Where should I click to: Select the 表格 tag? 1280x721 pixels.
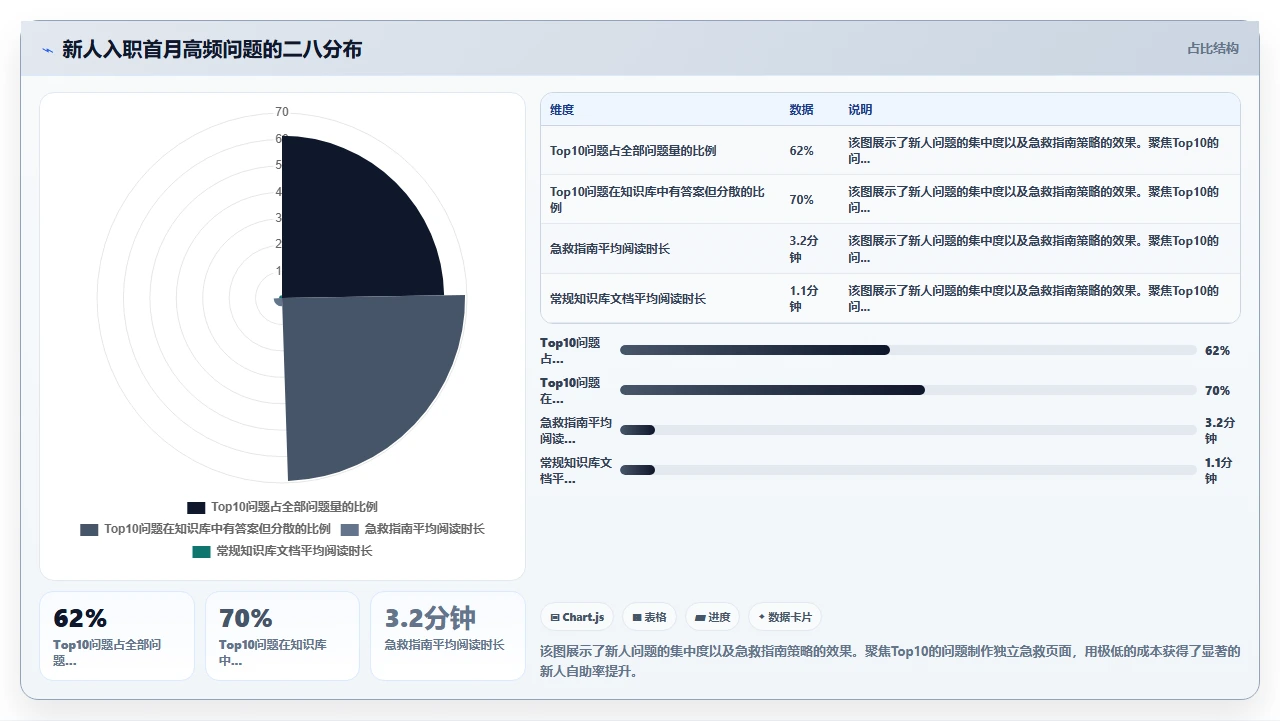point(650,617)
